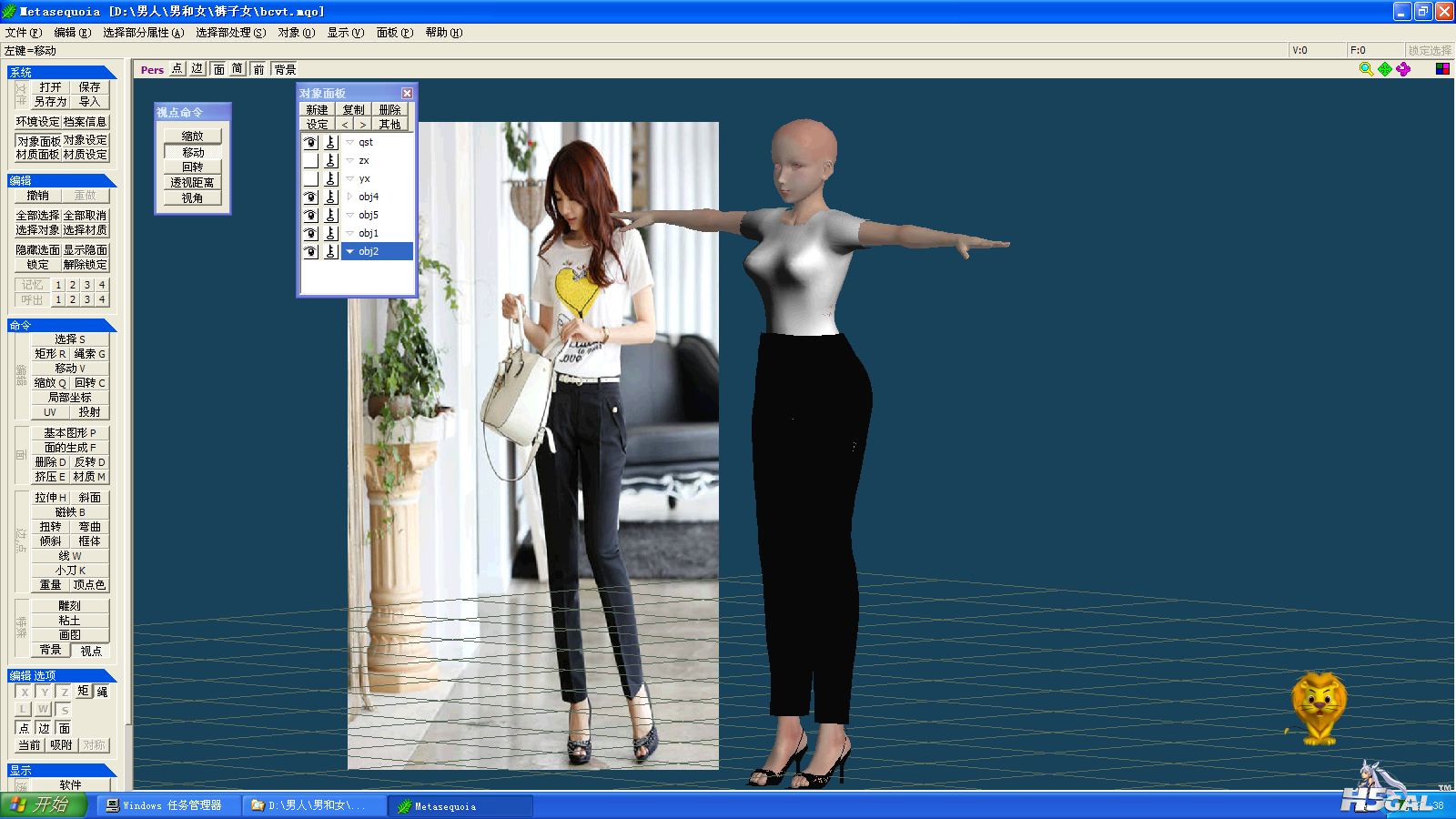Screen dimensions: 1456x819
Task: Collapse the yx object tree arrow
Action: 349,178
